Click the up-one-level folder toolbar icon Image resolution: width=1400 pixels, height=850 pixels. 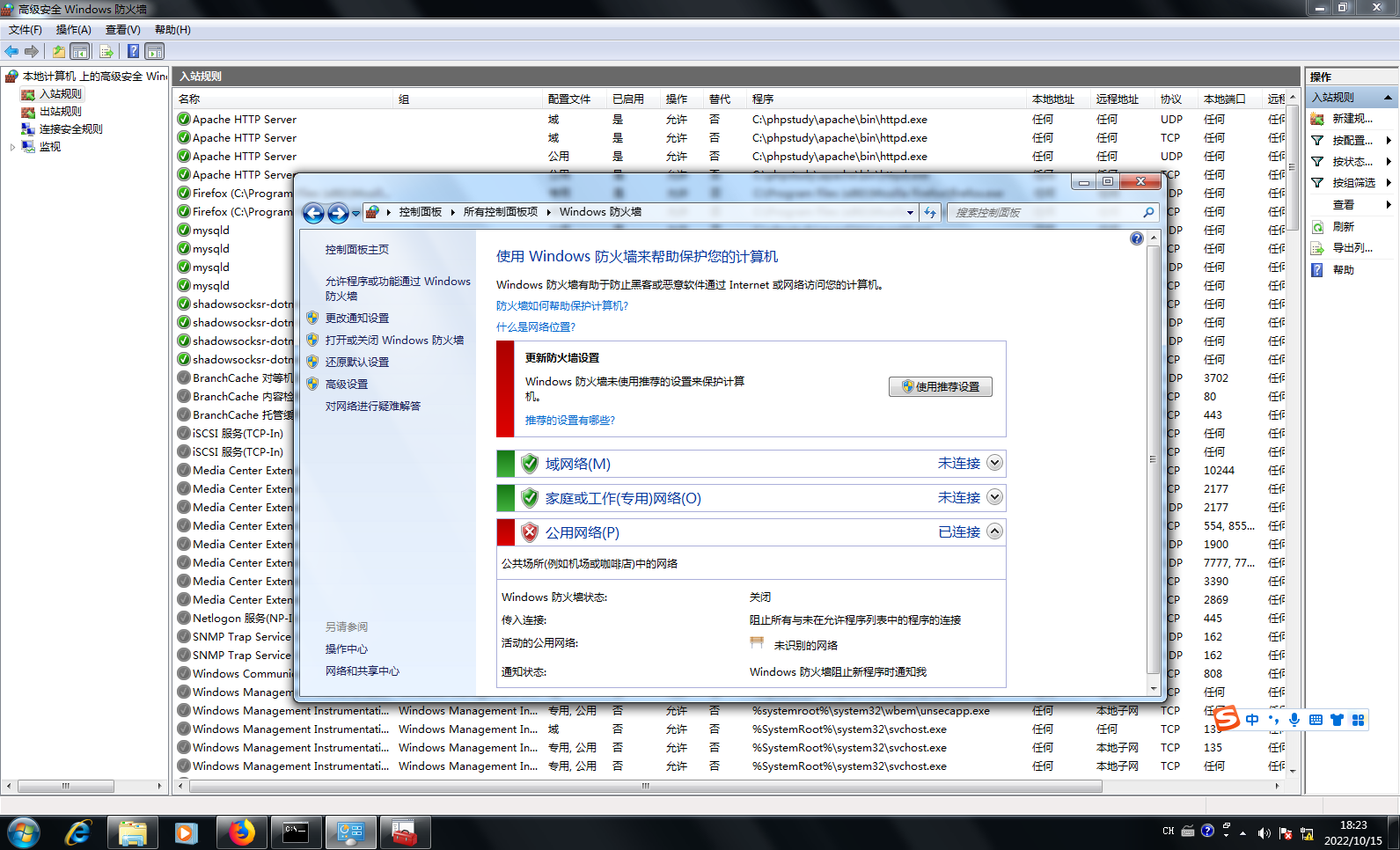pyautogui.click(x=58, y=51)
